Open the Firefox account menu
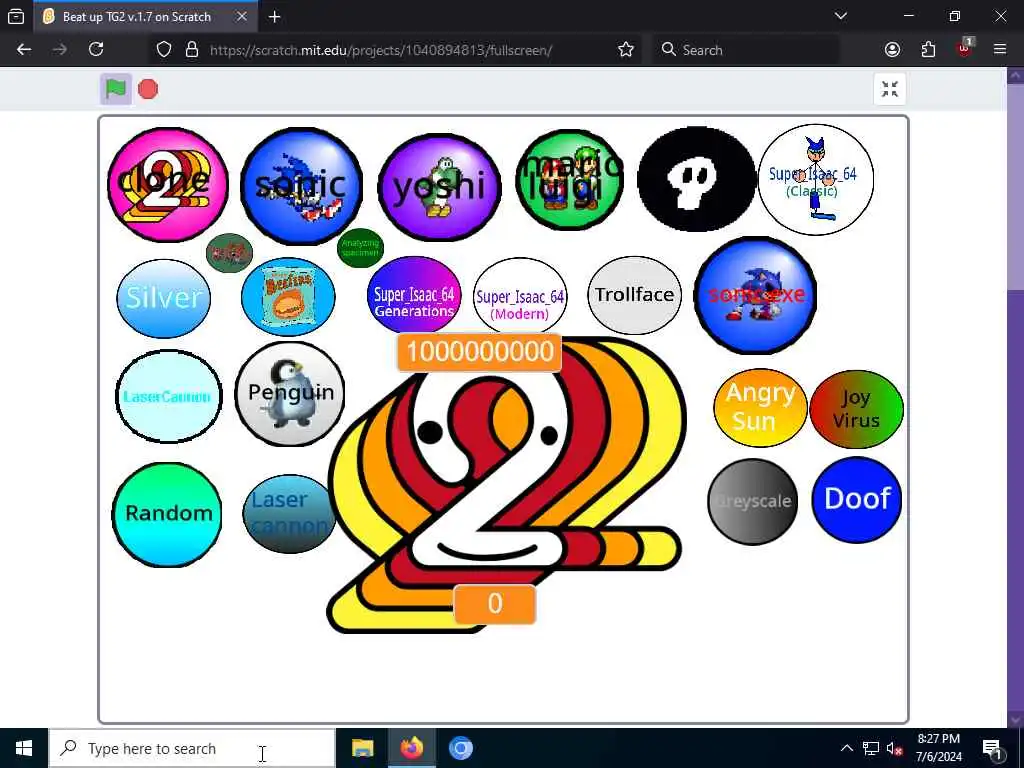1024x768 pixels. coord(892,50)
